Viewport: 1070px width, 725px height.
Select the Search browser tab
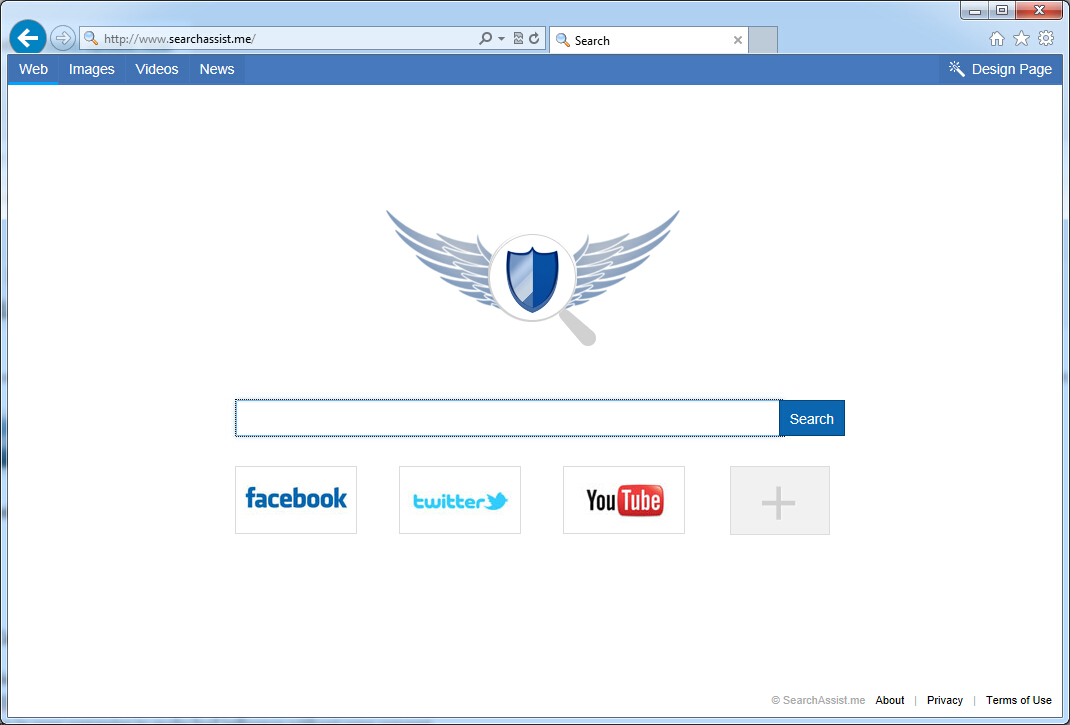coord(649,40)
